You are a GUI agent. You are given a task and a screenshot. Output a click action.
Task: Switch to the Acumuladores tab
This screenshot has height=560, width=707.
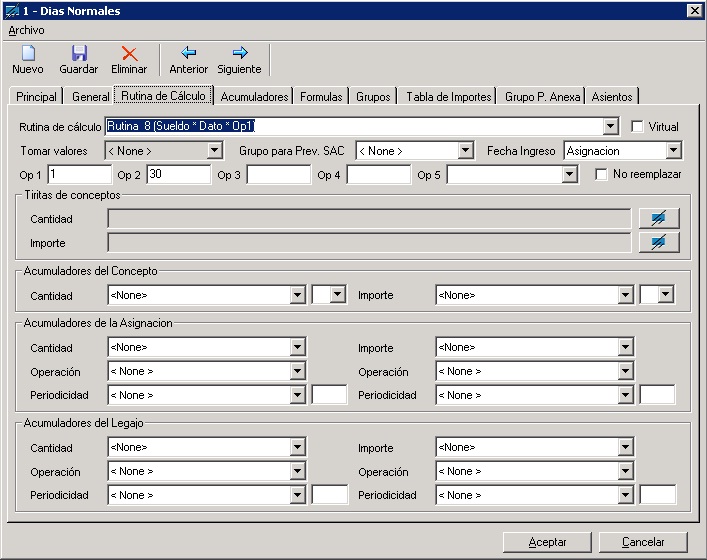click(x=255, y=97)
